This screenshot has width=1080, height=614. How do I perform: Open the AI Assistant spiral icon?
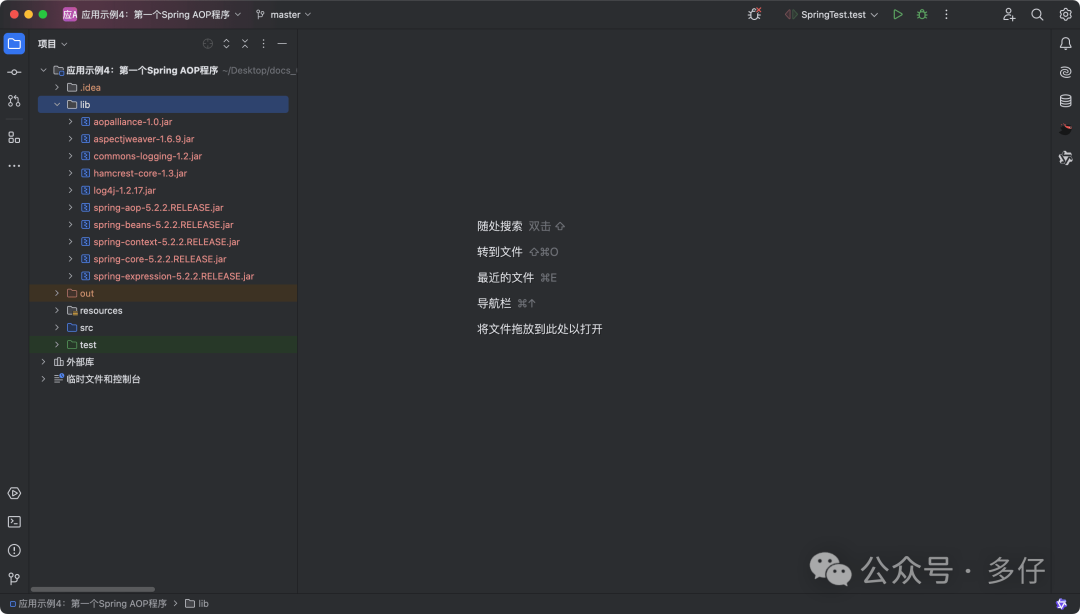pyautogui.click(x=1066, y=72)
